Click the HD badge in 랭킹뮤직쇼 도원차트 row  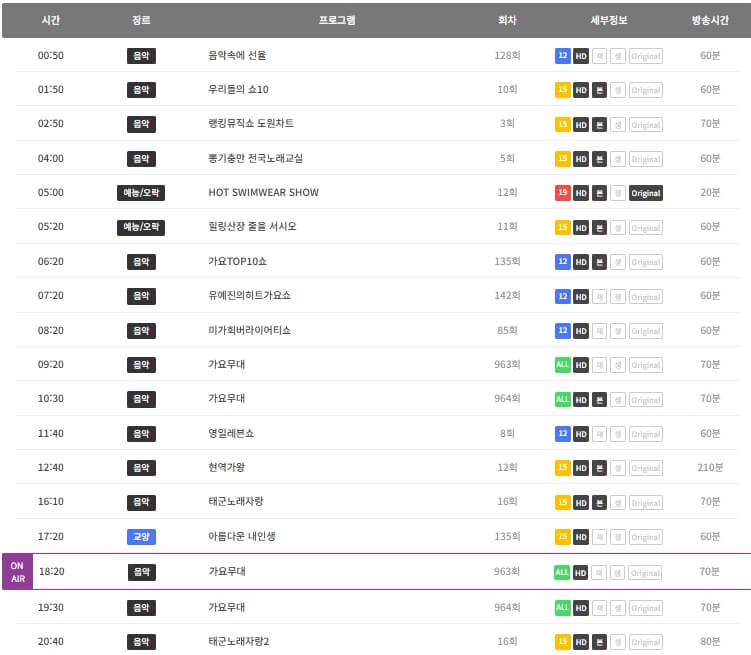[x=580, y=124]
